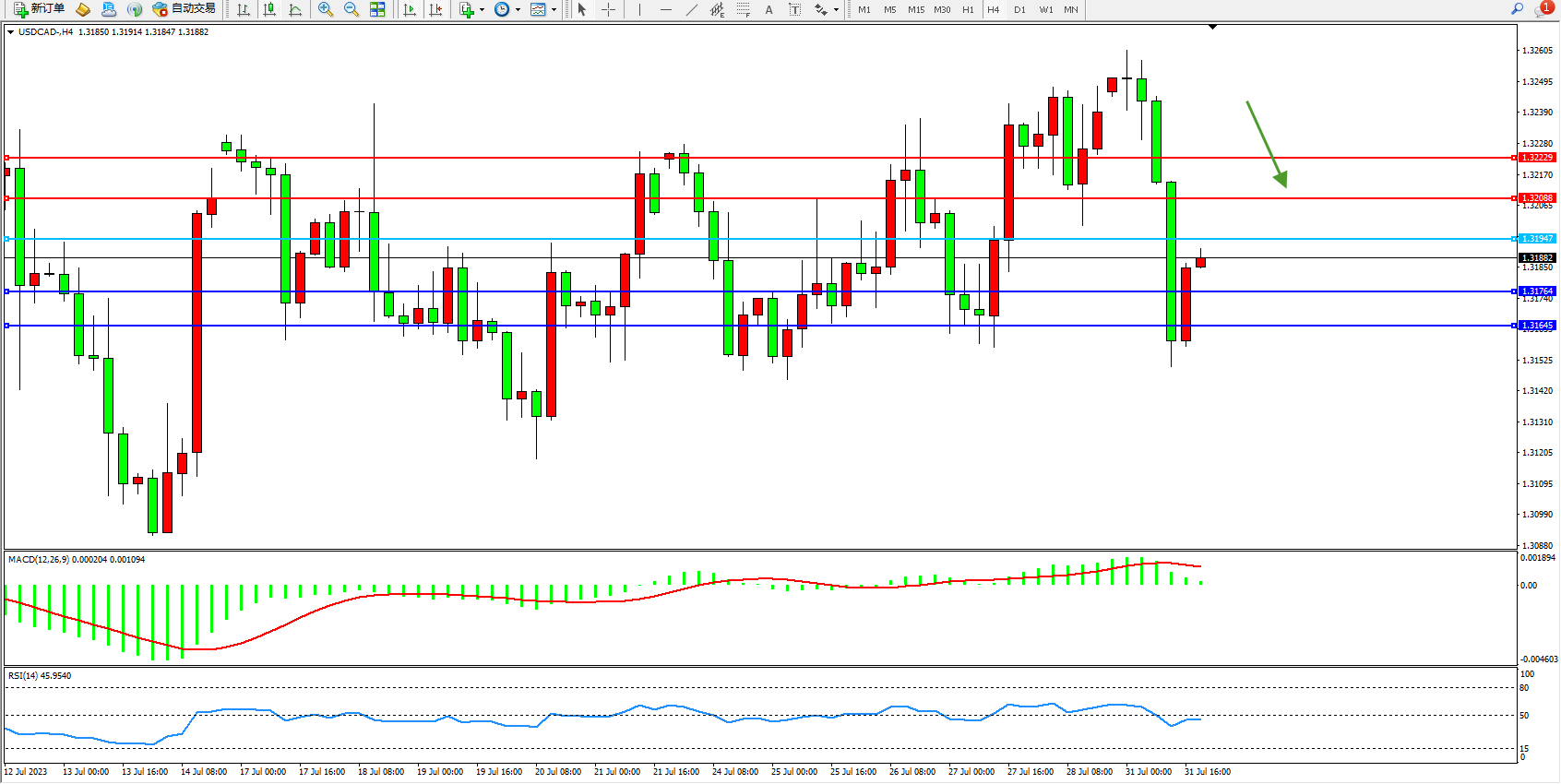Click the 新订单 new order button

pos(39,9)
